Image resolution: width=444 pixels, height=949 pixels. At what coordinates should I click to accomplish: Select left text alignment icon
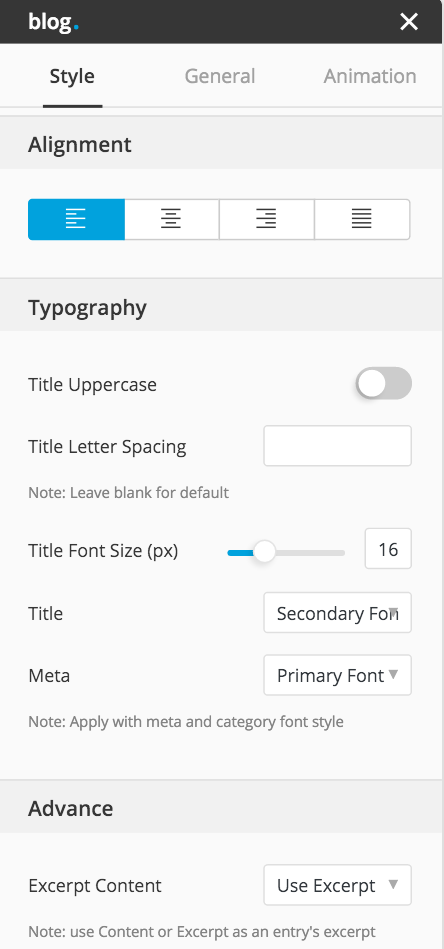tap(76, 219)
